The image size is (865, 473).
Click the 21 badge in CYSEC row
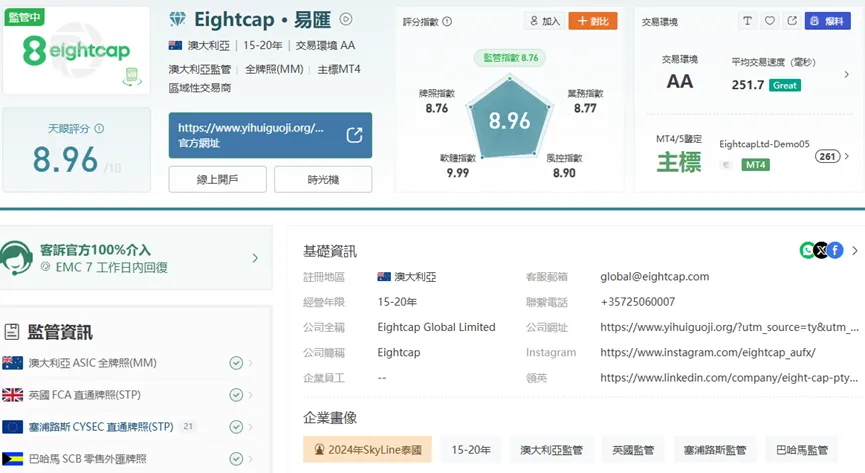[x=188, y=426]
